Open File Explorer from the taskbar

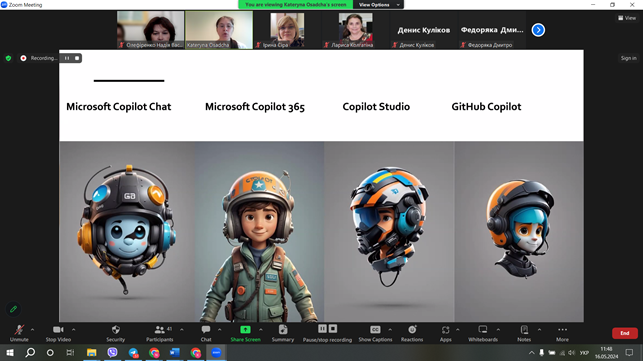pos(91,352)
